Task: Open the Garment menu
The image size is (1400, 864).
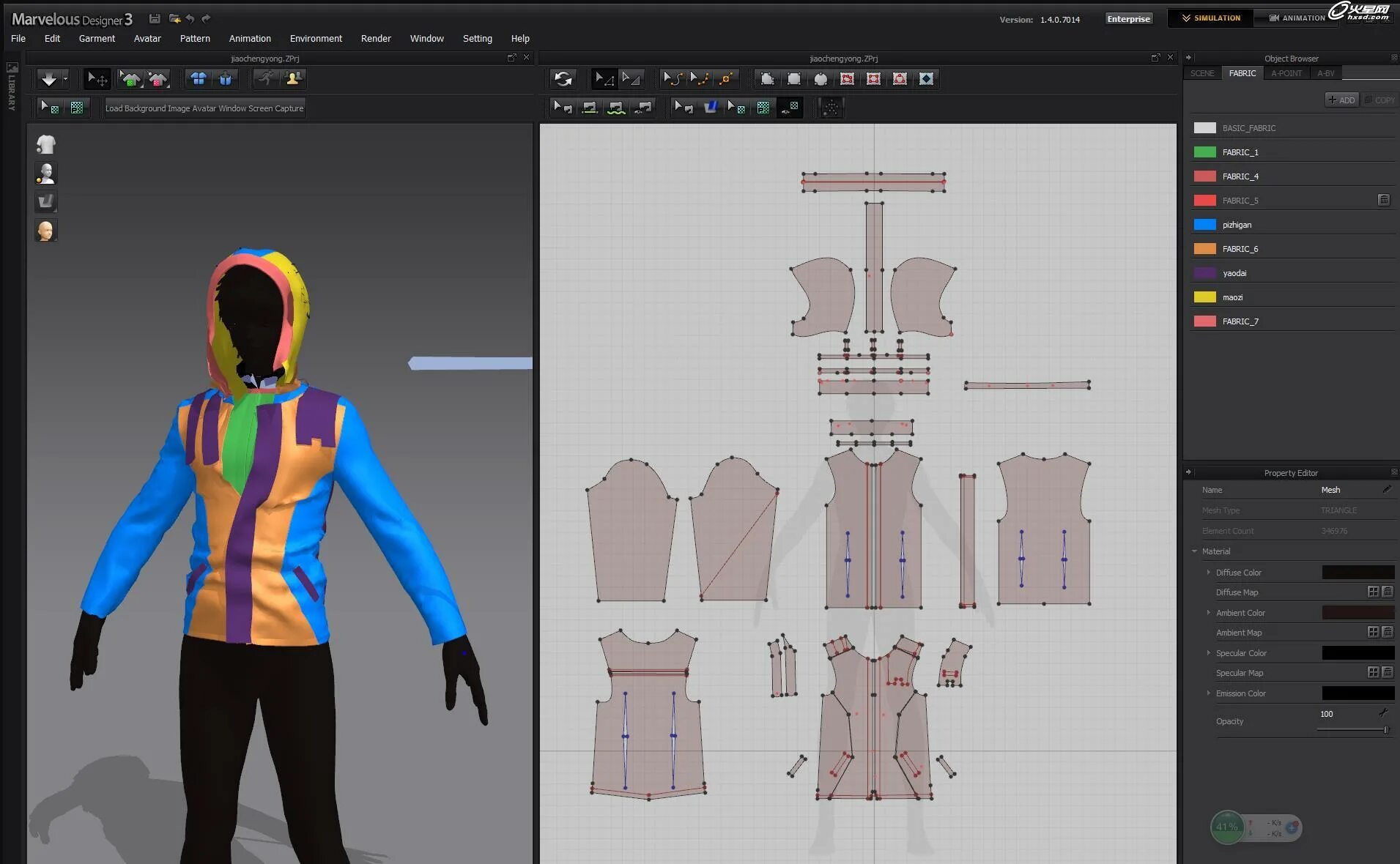Action: (97, 39)
